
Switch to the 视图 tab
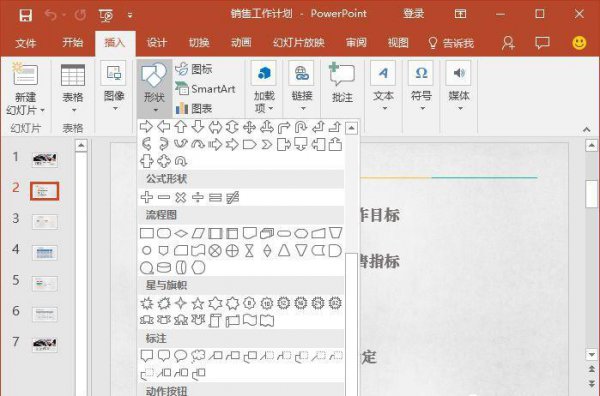(x=398, y=42)
